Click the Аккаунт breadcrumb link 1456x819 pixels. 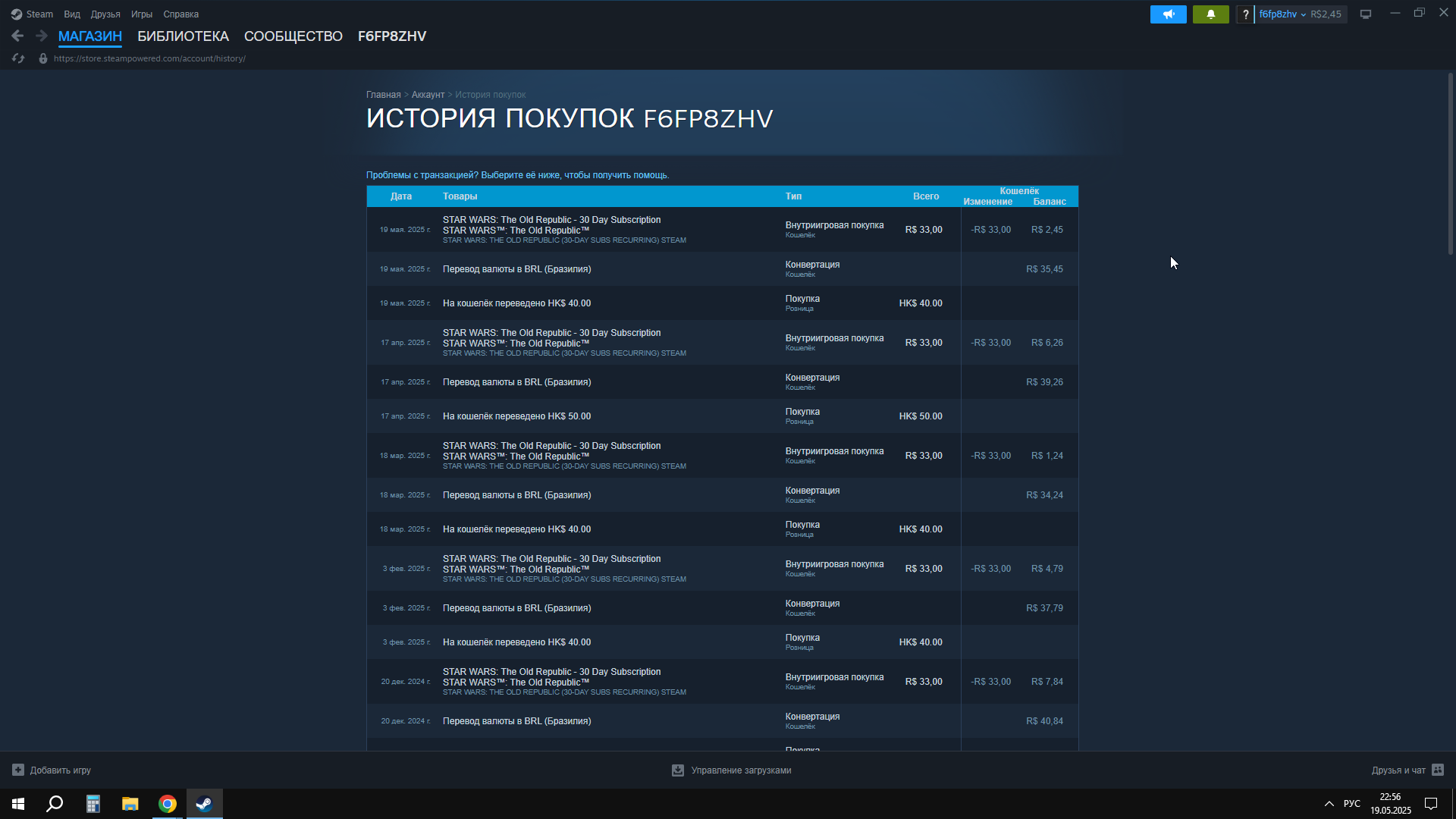tap(428, 95)
